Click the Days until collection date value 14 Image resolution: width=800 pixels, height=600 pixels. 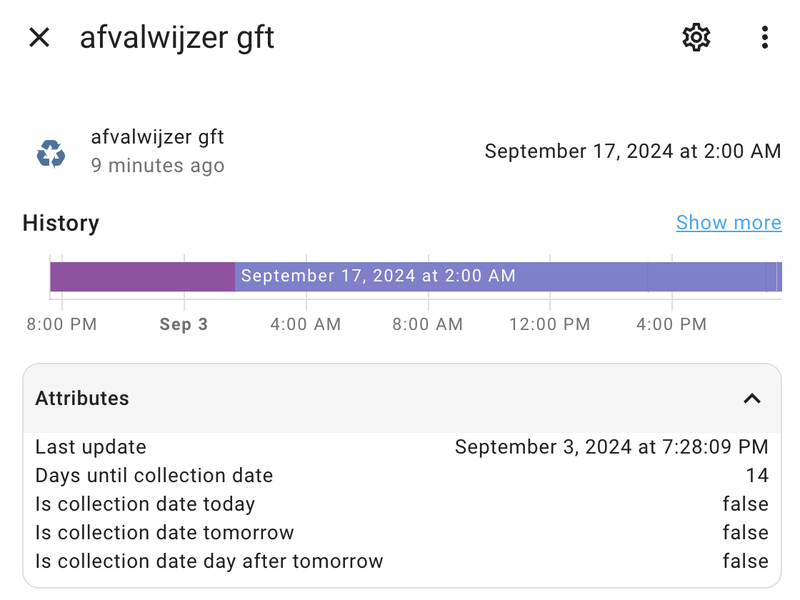pyautogui.click(x=757, y=476)
